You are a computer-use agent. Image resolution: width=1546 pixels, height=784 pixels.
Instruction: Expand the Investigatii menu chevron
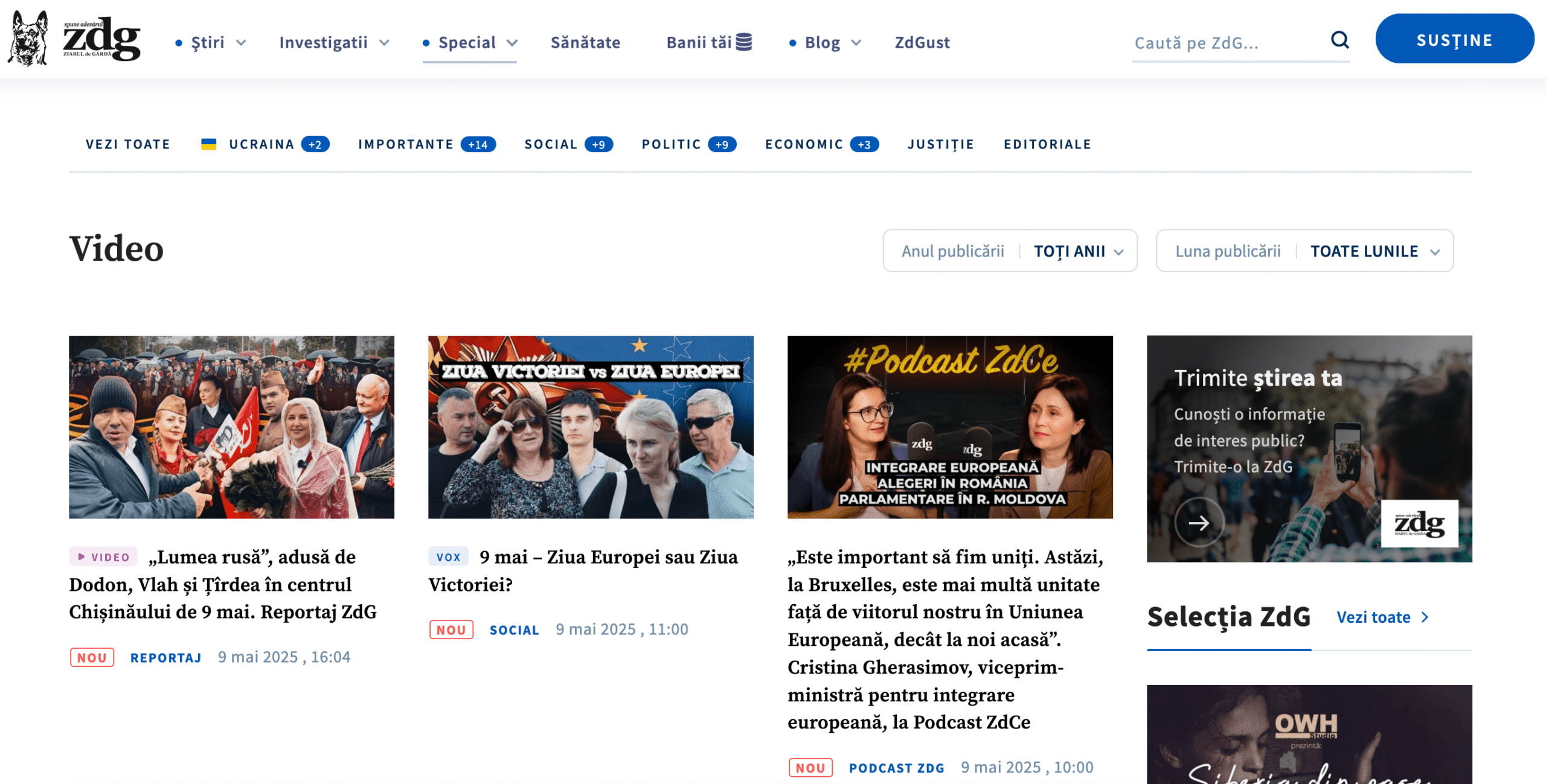pyautogui.click(x=384, y=43)
